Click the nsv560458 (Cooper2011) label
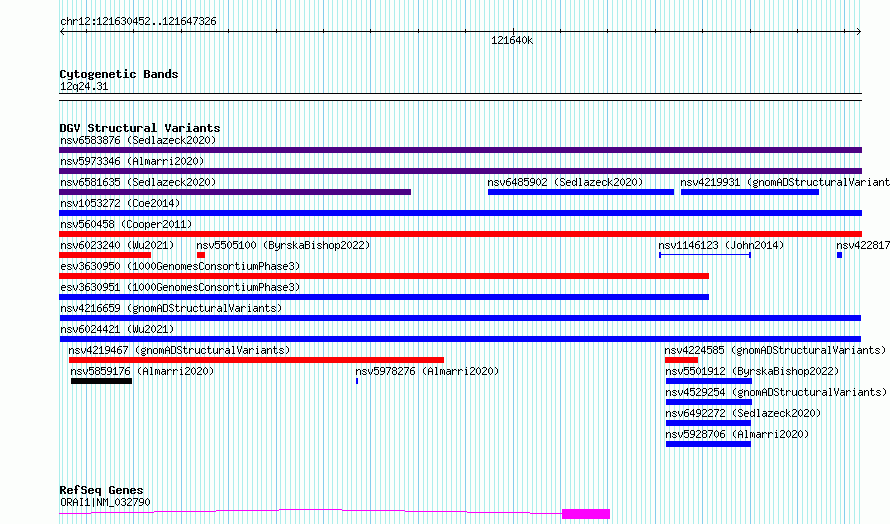The image size is (890, 524). pyautogui.click(x=126, y=224)
